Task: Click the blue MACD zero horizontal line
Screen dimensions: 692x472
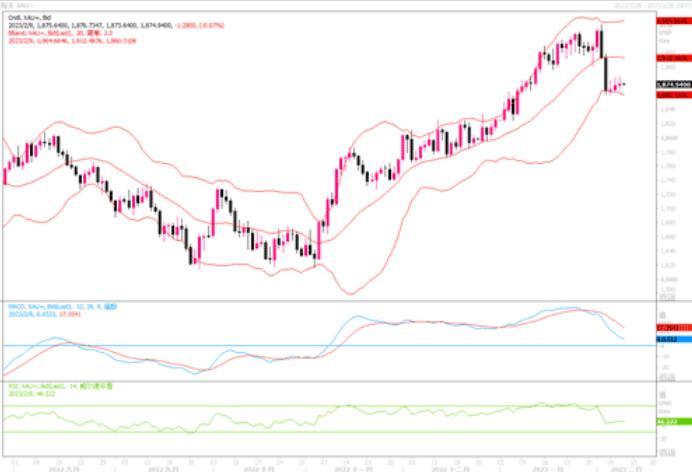Action: (300, 346)
